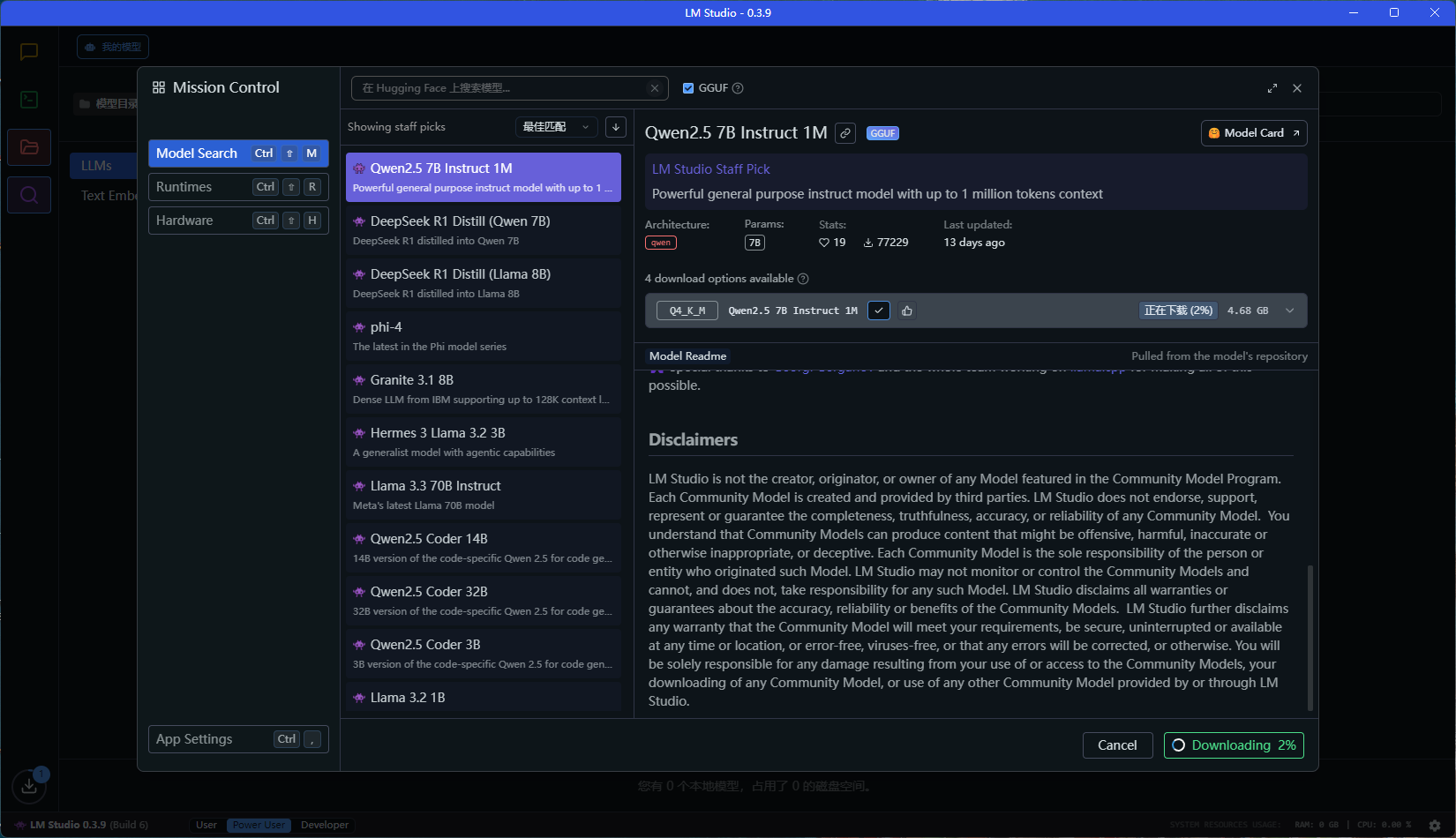Viewport: 1456px width, 838px height.
Task: Open the downloads icon in bottom left
Action: click(29, 785)
